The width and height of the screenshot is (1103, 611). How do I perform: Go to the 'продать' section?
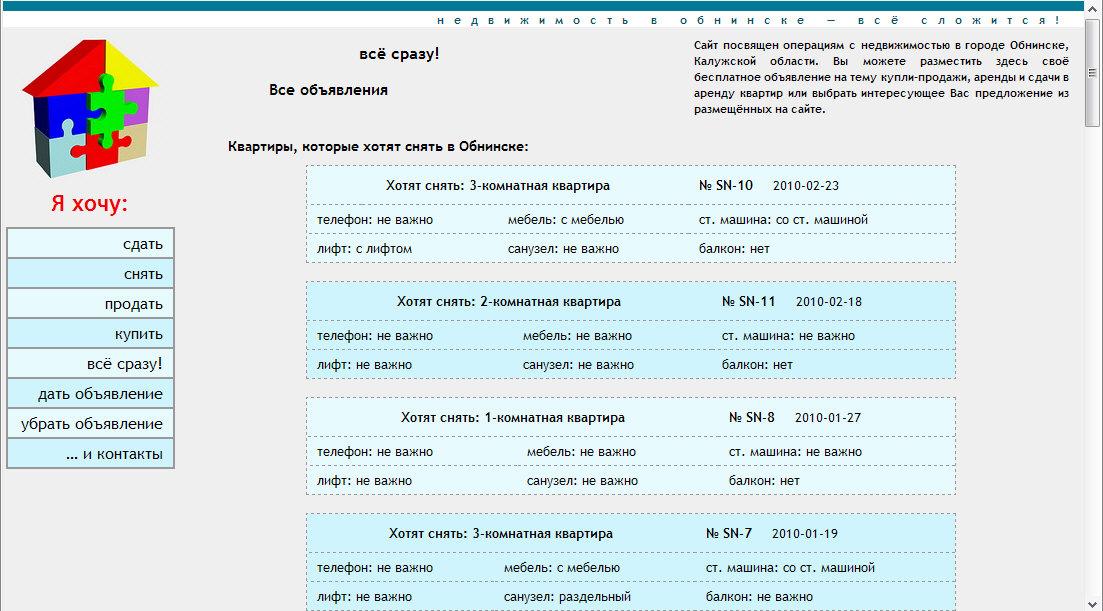(90, 304)
